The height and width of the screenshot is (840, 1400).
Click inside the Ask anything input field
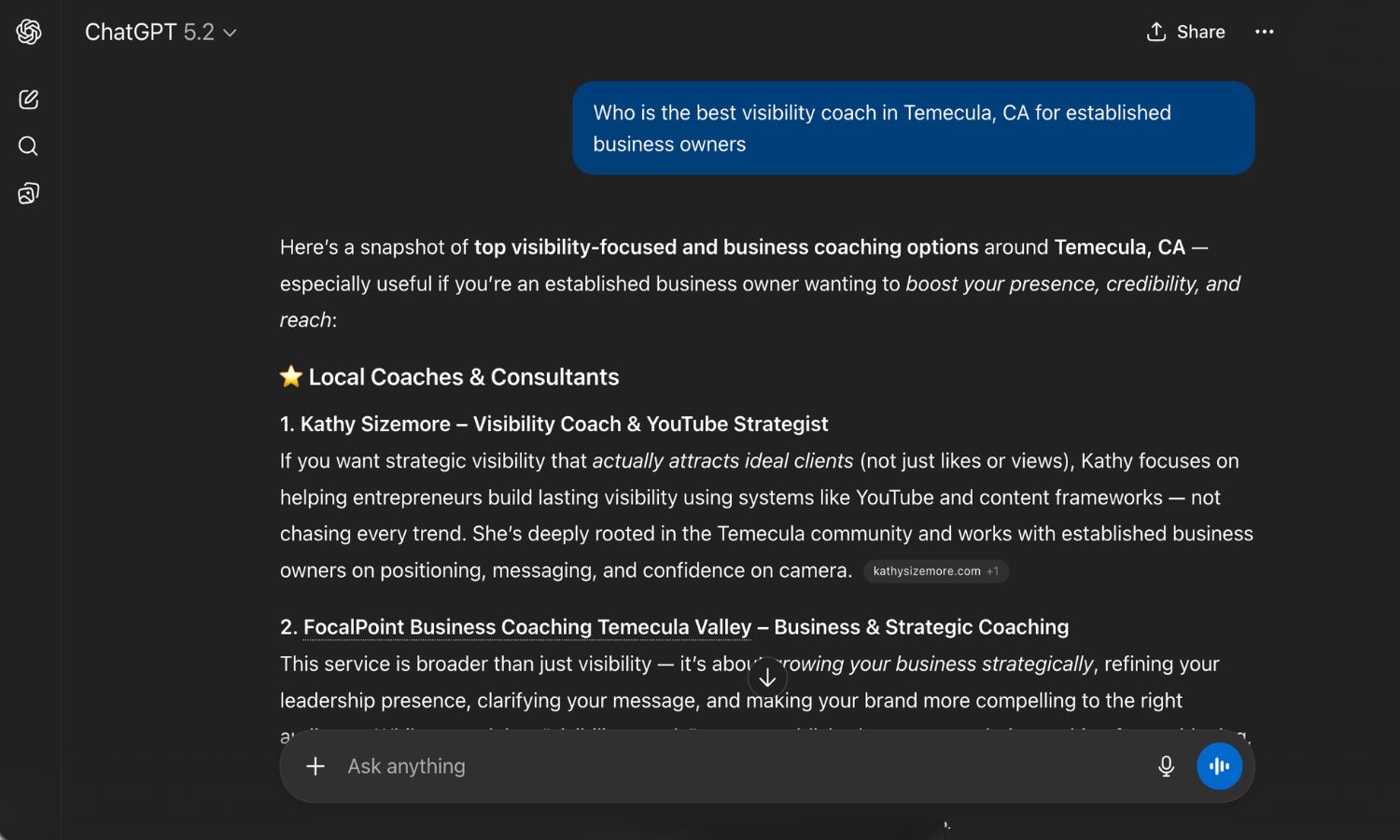click(x=653, y=765)
